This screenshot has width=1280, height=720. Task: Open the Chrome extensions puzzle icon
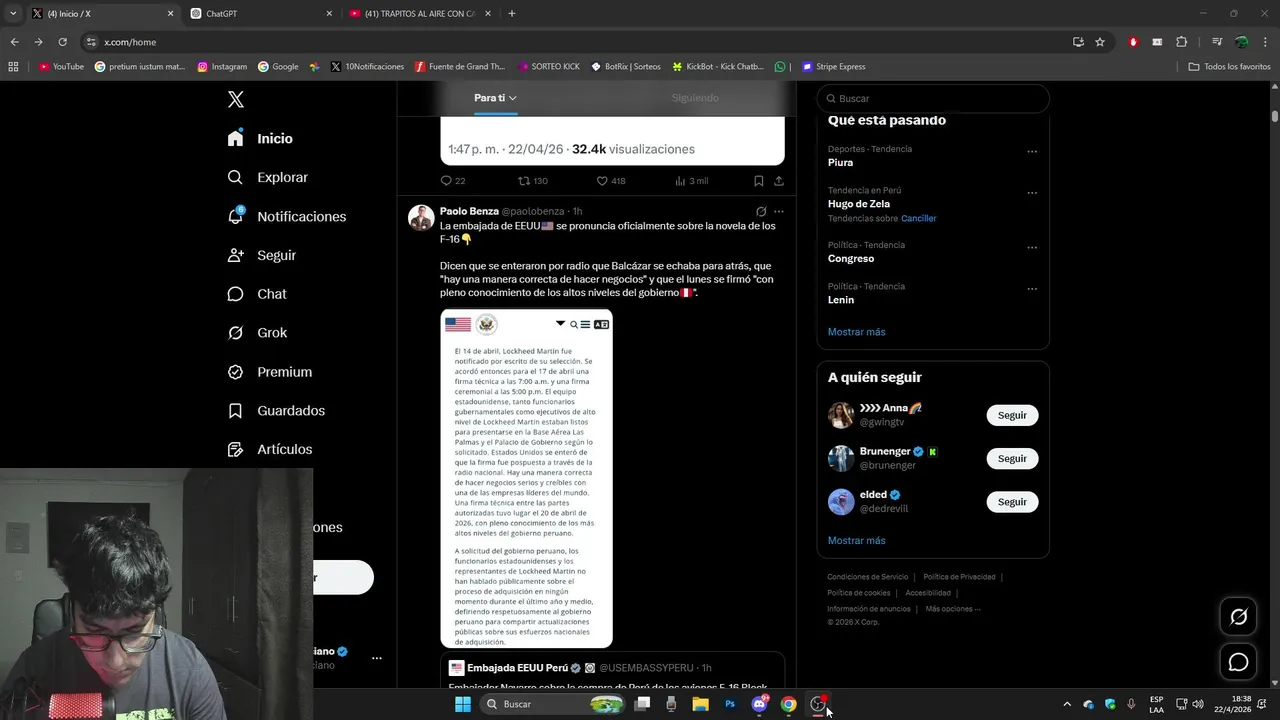pyautogui.click(x=1181, y=42)
